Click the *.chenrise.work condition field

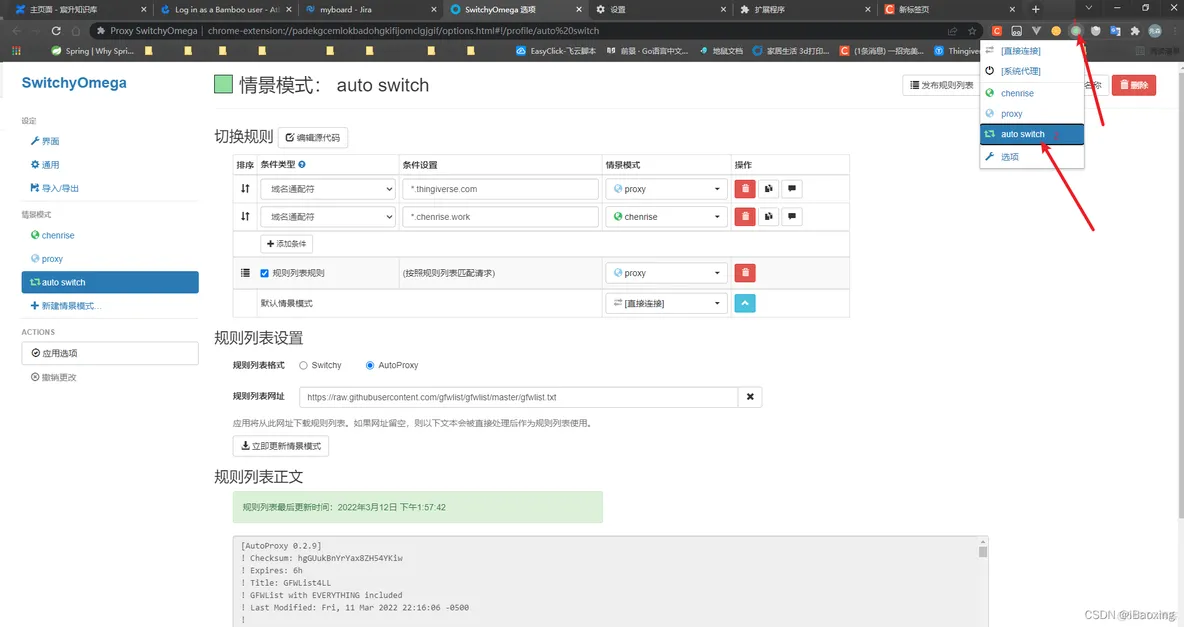(501, 217)
